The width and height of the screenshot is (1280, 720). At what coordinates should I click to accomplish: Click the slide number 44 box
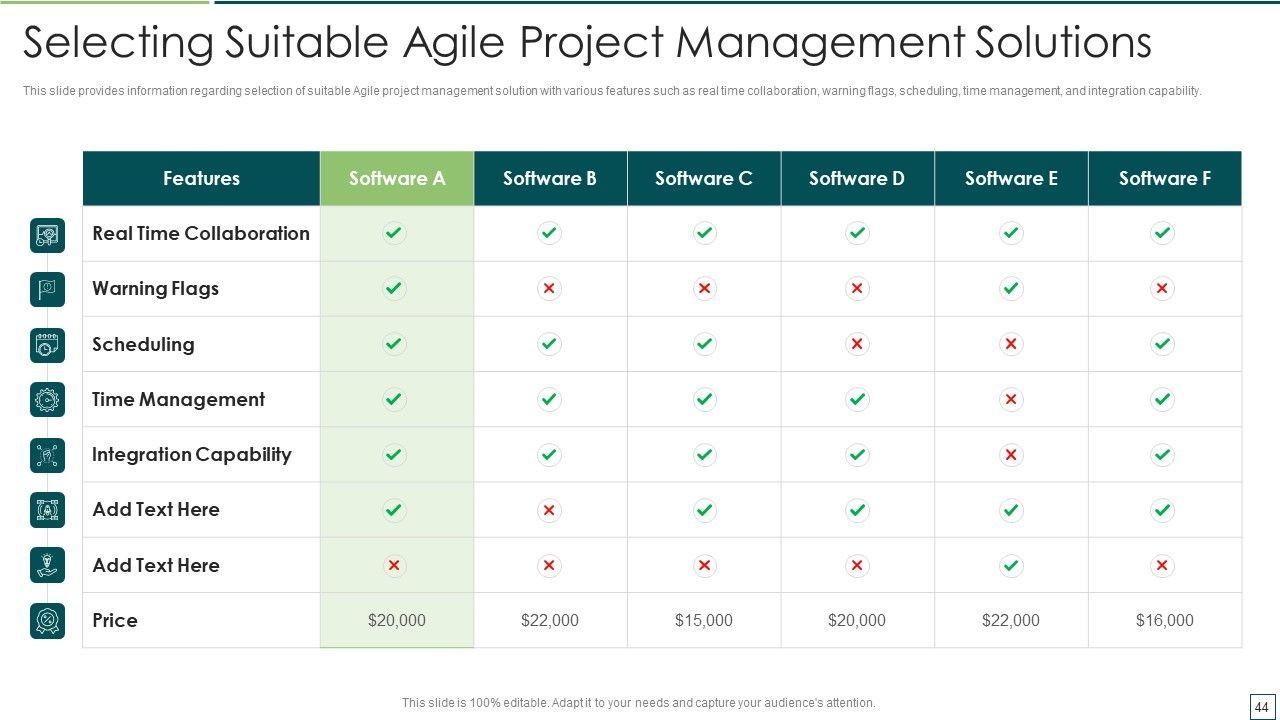pos(1260,704)
